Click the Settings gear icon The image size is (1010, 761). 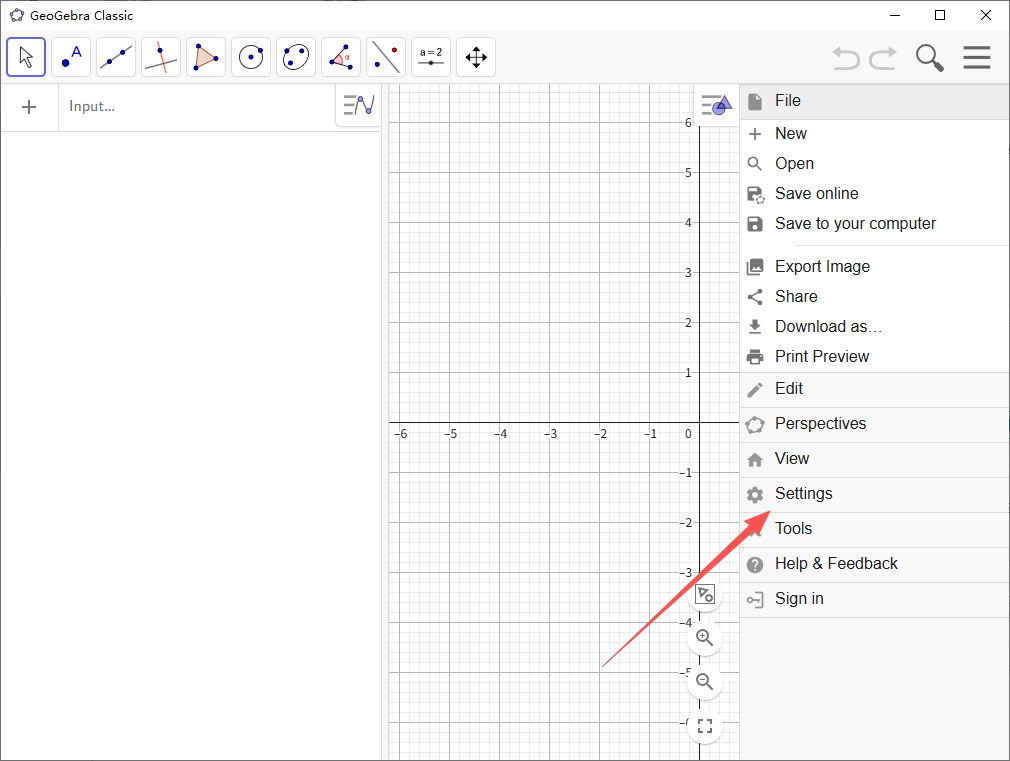[x=755, y=494]
